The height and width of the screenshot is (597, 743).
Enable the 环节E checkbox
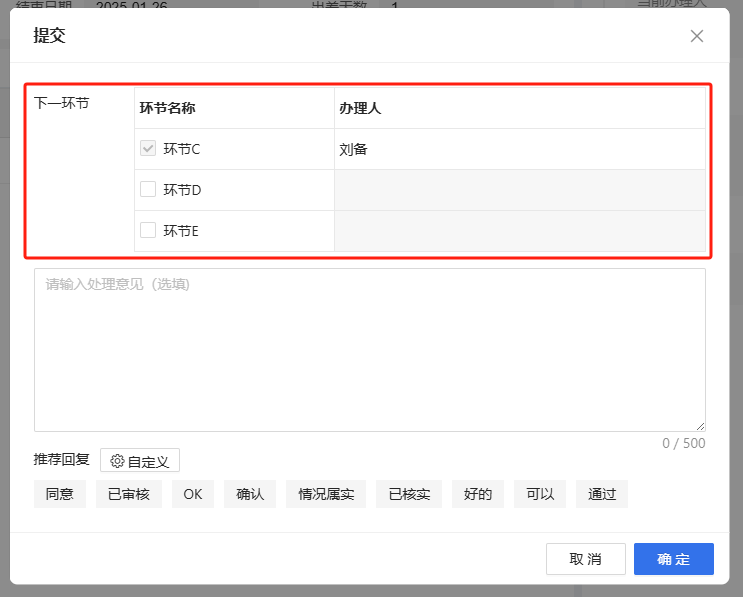pos(148,230)
